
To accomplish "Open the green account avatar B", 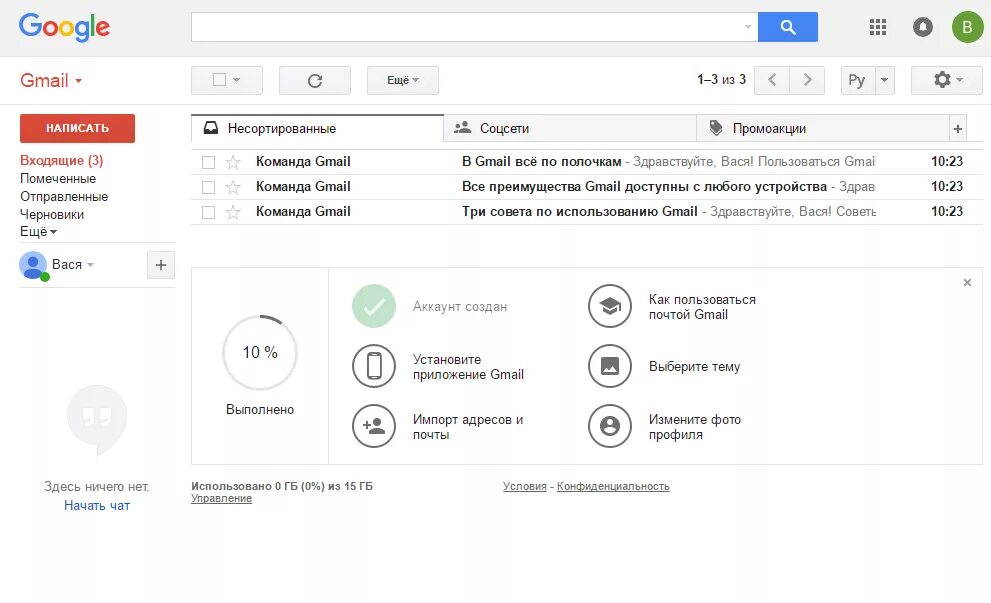I will pos(967,27).
